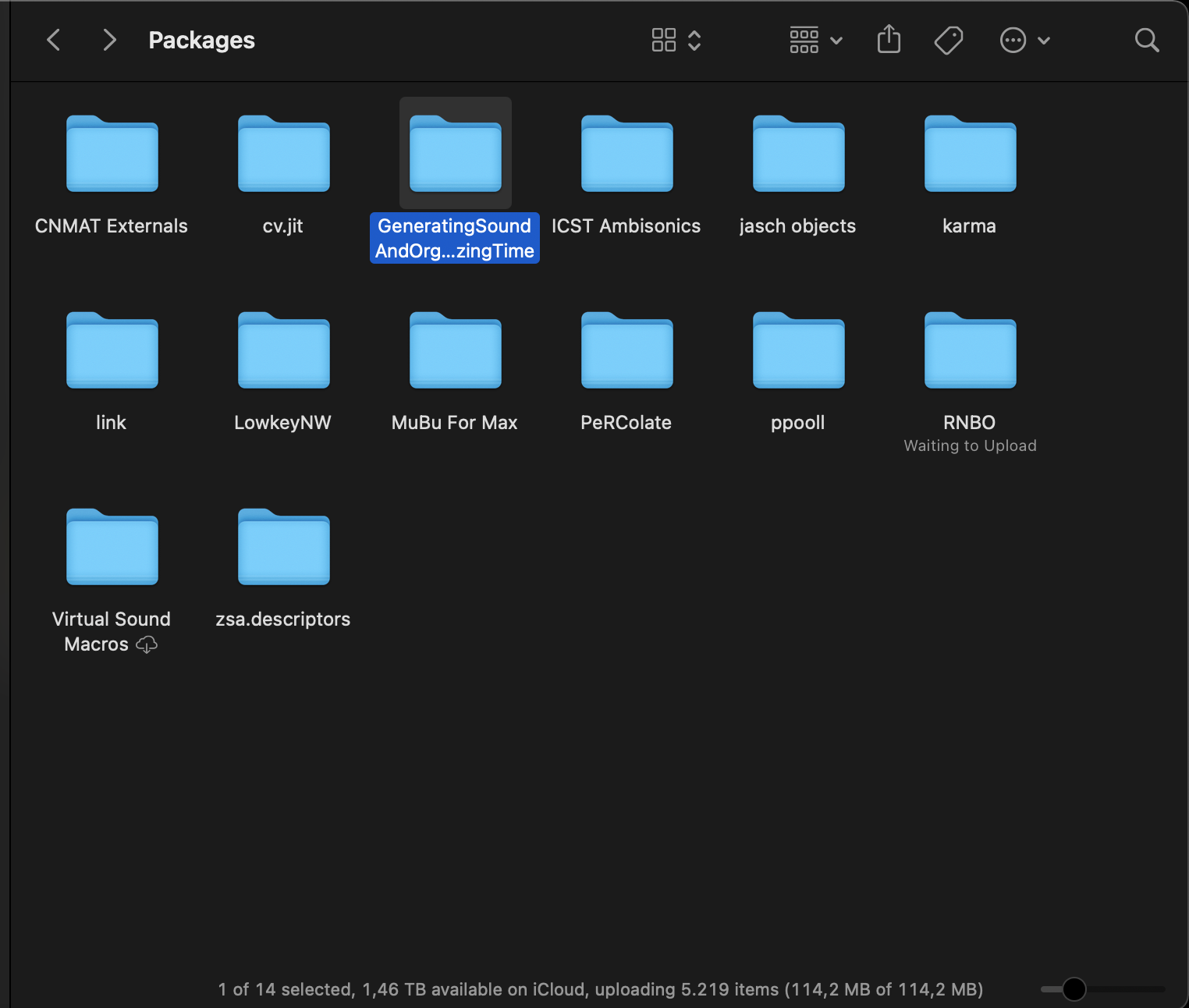This screenshot has width=1189, height=1008.
Task: Adjust the icon size slider knob
Action: click(x=1074, y=988)
